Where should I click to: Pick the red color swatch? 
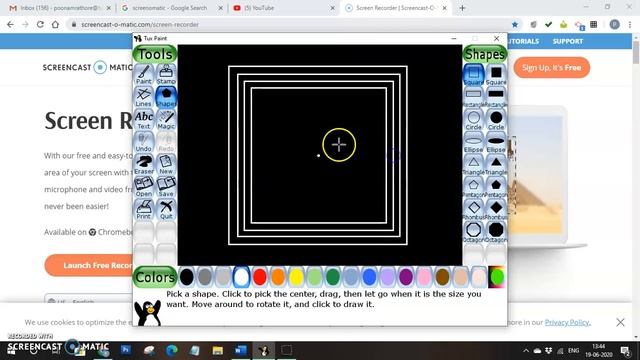[x=260, y=277]
